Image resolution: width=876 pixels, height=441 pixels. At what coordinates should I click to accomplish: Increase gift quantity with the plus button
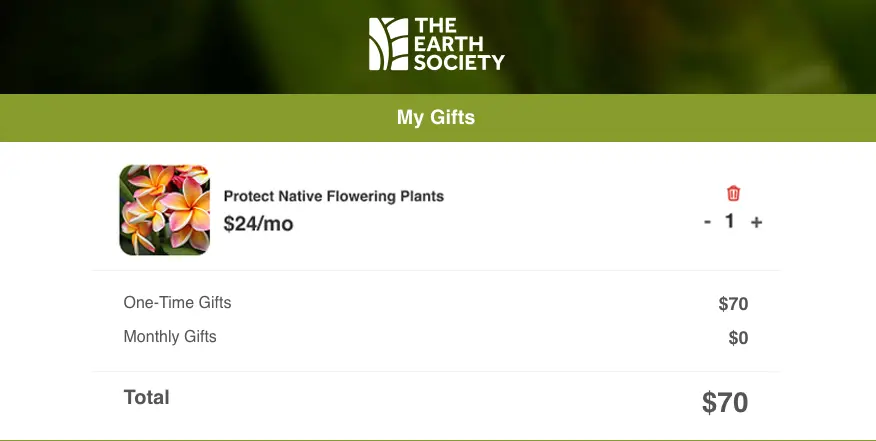point(756,222)
